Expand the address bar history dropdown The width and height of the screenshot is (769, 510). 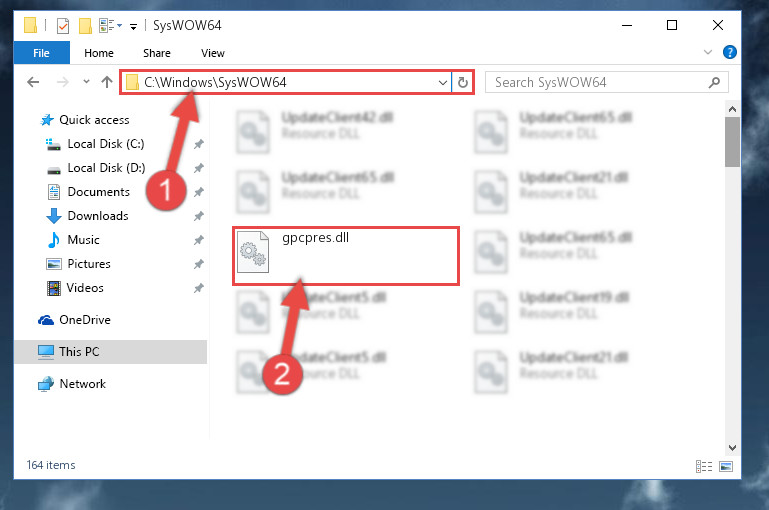[x=442, y=82]
